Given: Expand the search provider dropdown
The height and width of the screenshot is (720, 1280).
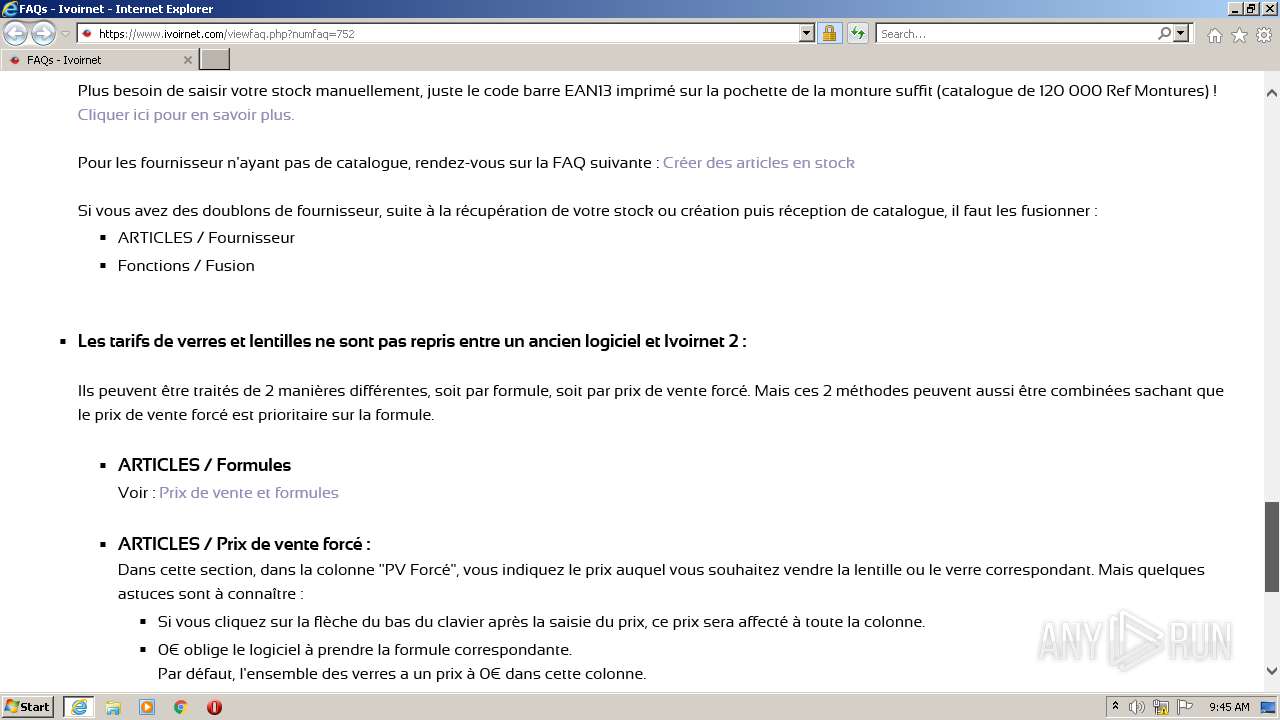Looking at the screenshot, I should pos(1181,33).
